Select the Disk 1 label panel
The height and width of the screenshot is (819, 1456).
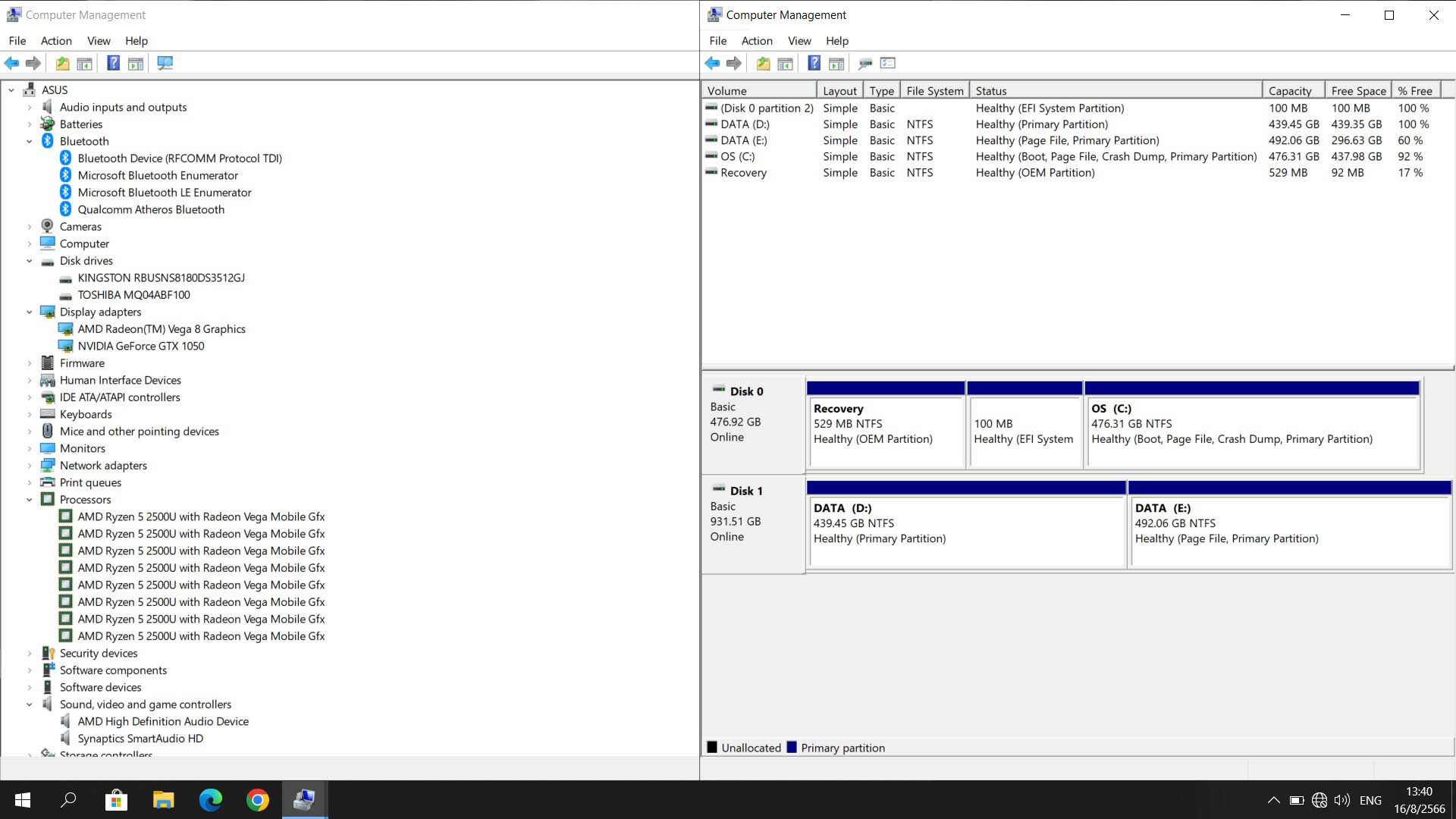[x=753, y=525]
